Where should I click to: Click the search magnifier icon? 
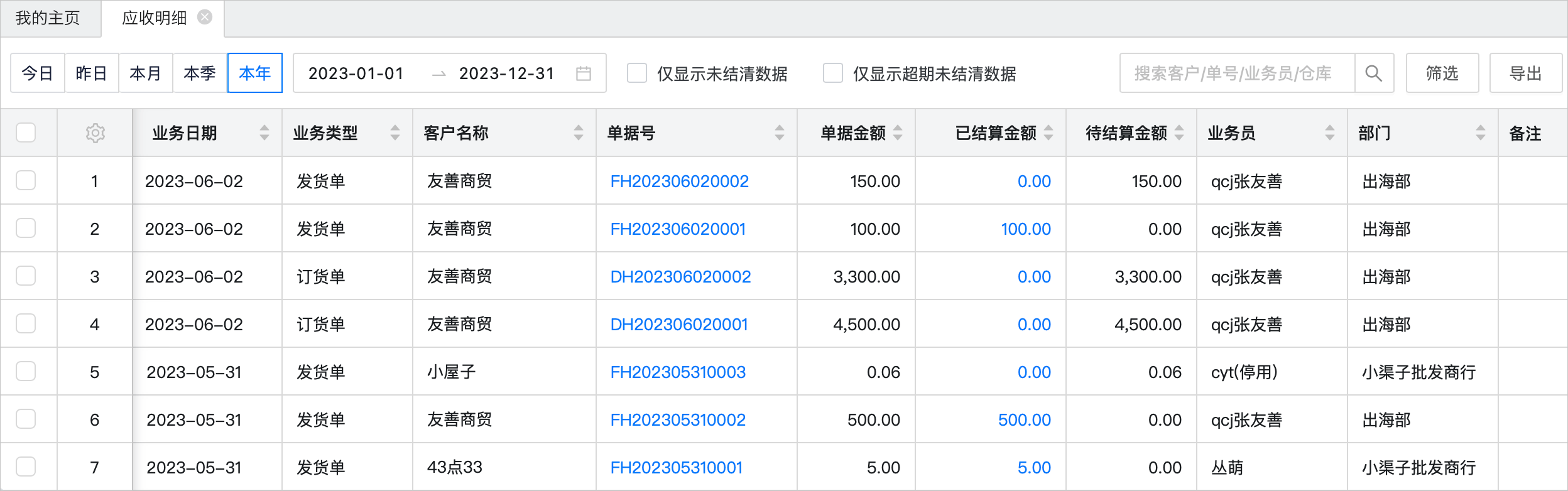click(x=1373, y=73)
